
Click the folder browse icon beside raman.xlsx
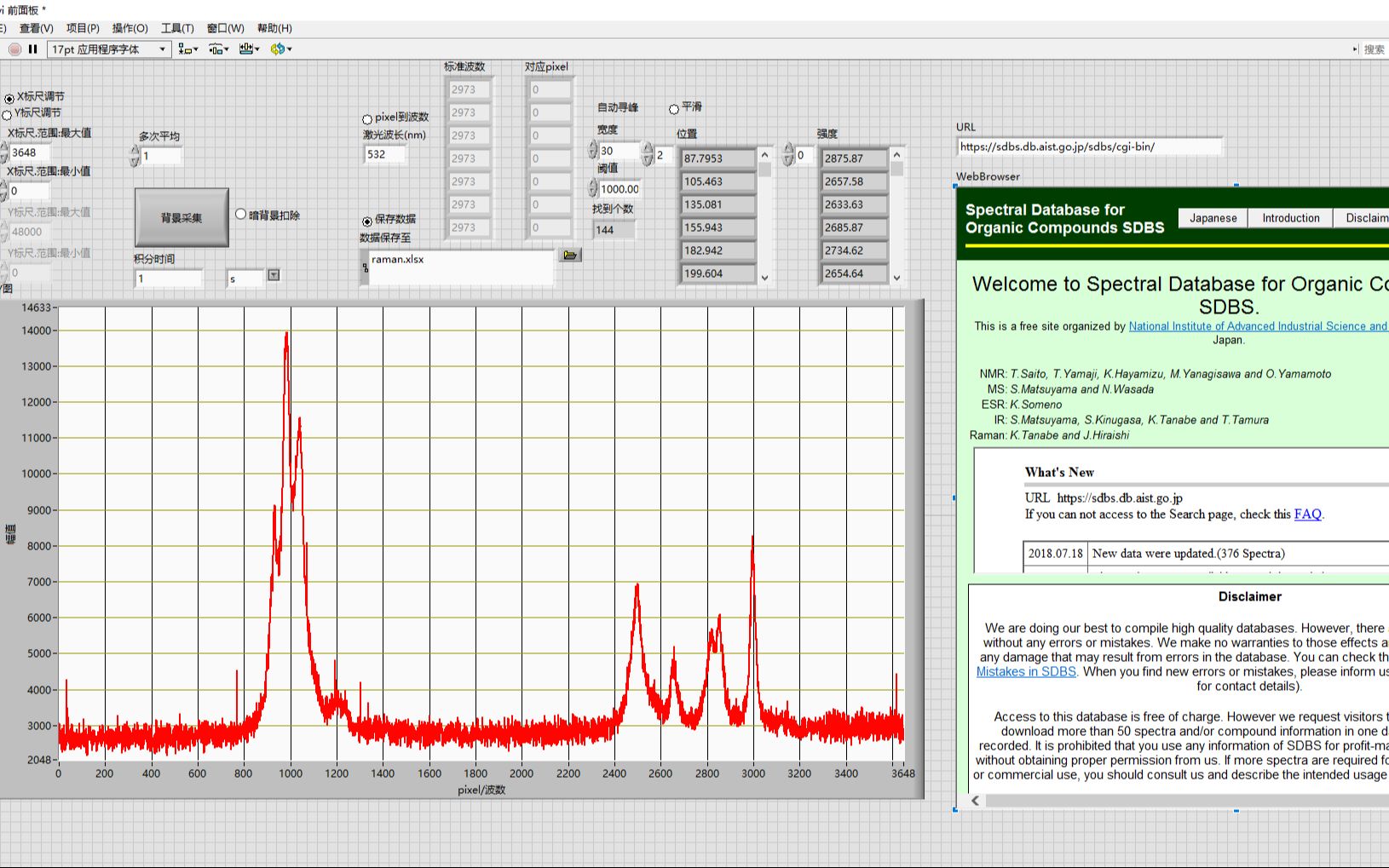point(570,255)
